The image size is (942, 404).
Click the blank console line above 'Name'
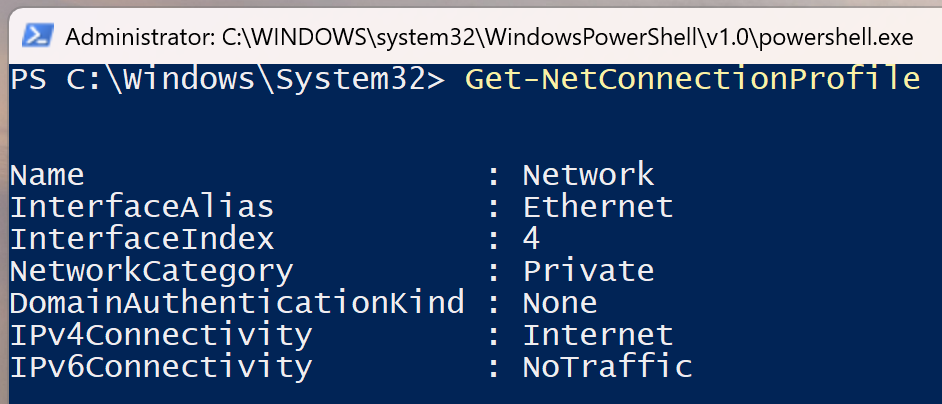[475, 143]
